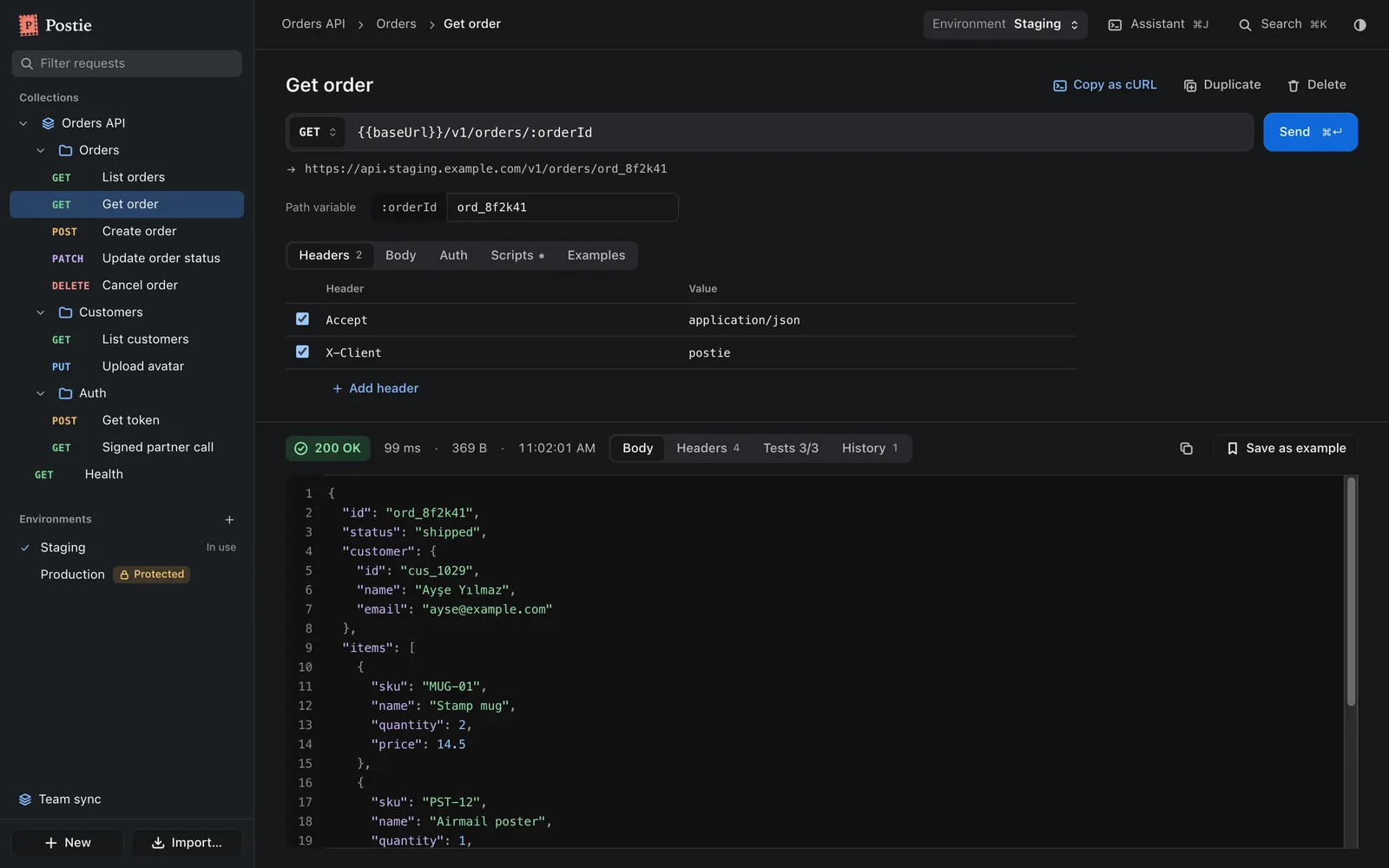This screenshot has width=1389, height=868.
Task: Collapse the Orders API collection chevron
Action: [23, 123]
